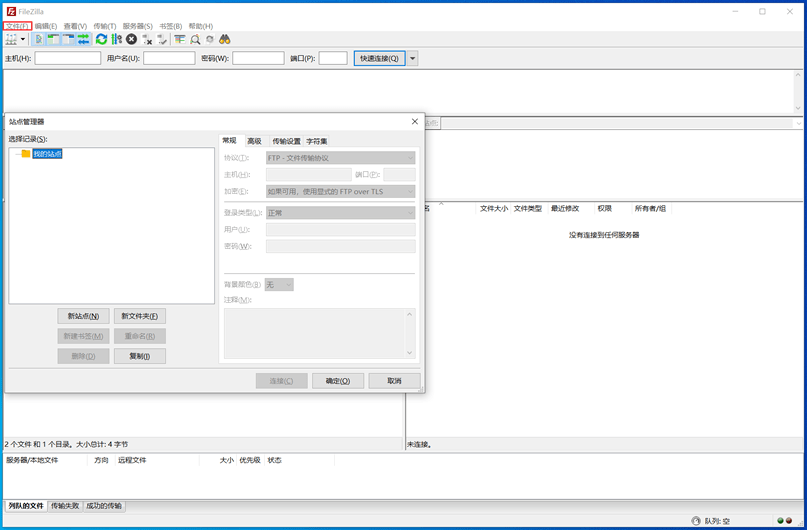This screenshot has width=807, height=530.
Task: Toggle the local directory tree icon
Action: [54, 39]
